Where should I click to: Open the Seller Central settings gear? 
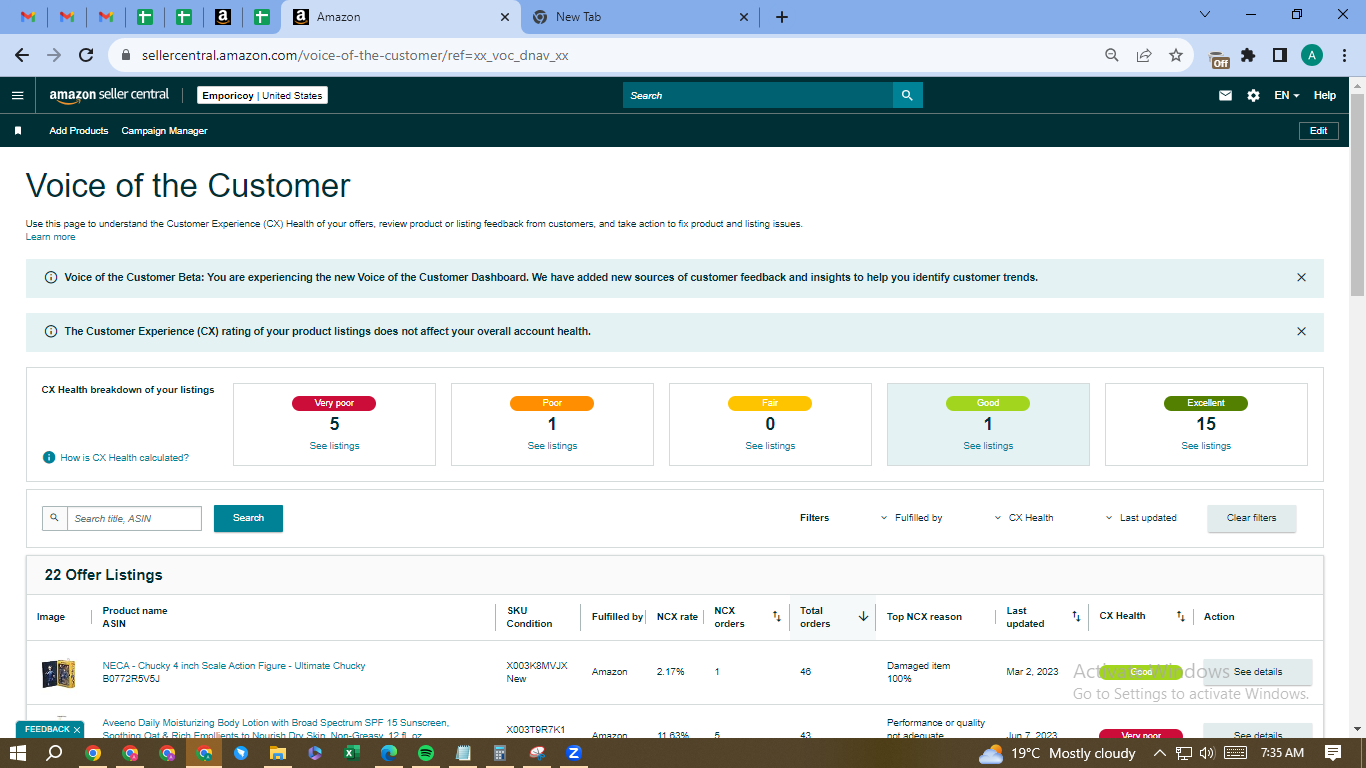1253,95
